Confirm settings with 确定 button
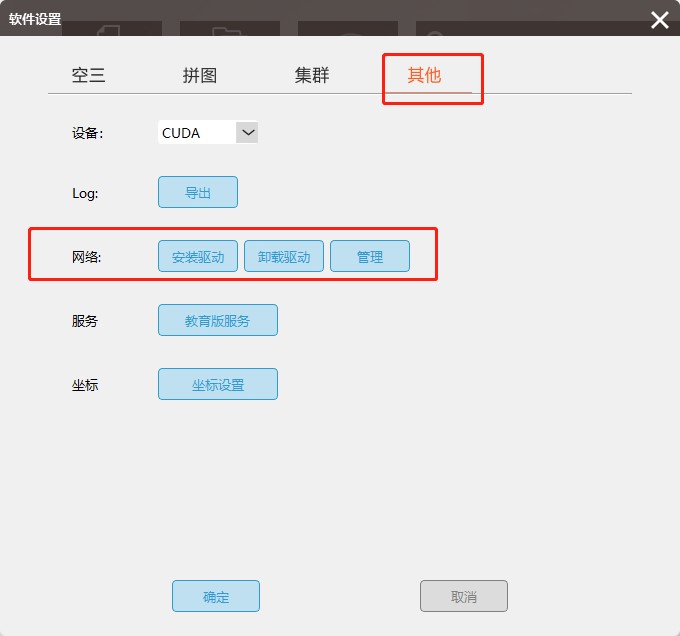This screenshot has width=680, height=636. tap(216, 596)
